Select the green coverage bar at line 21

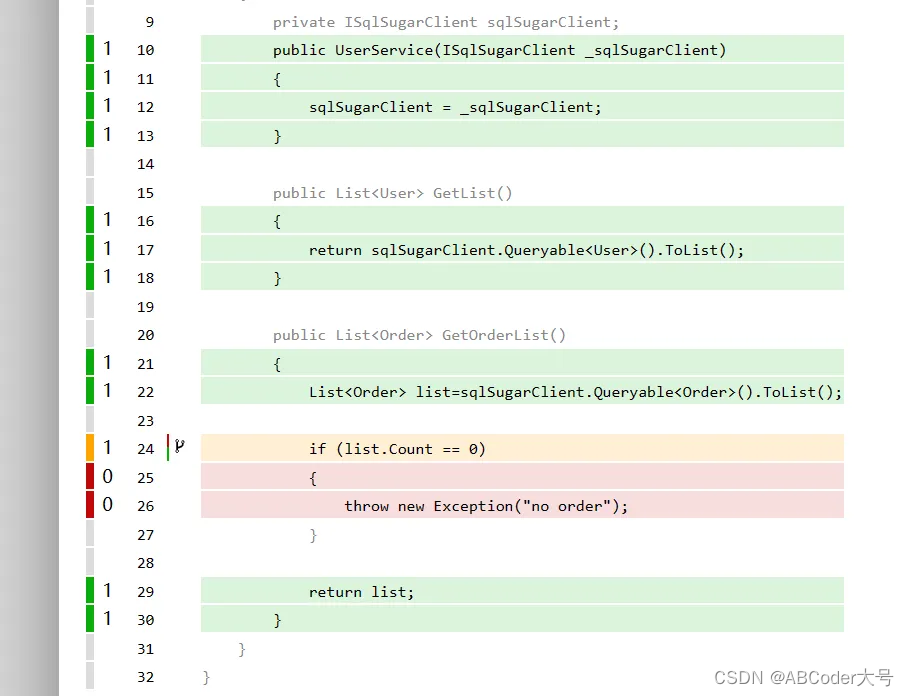[x=88, y=363]
